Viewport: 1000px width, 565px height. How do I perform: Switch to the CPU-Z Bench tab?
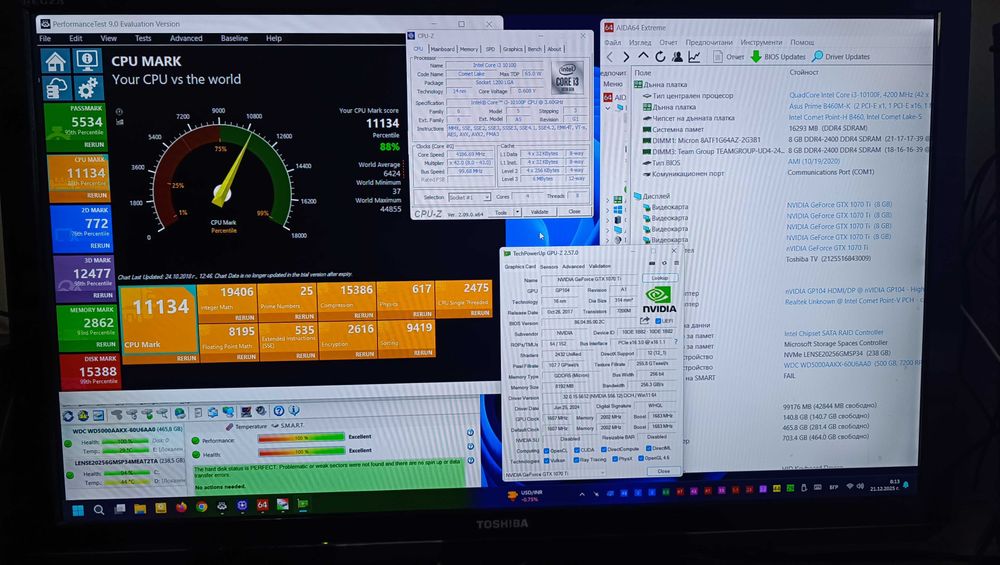(x=534, y=49)
